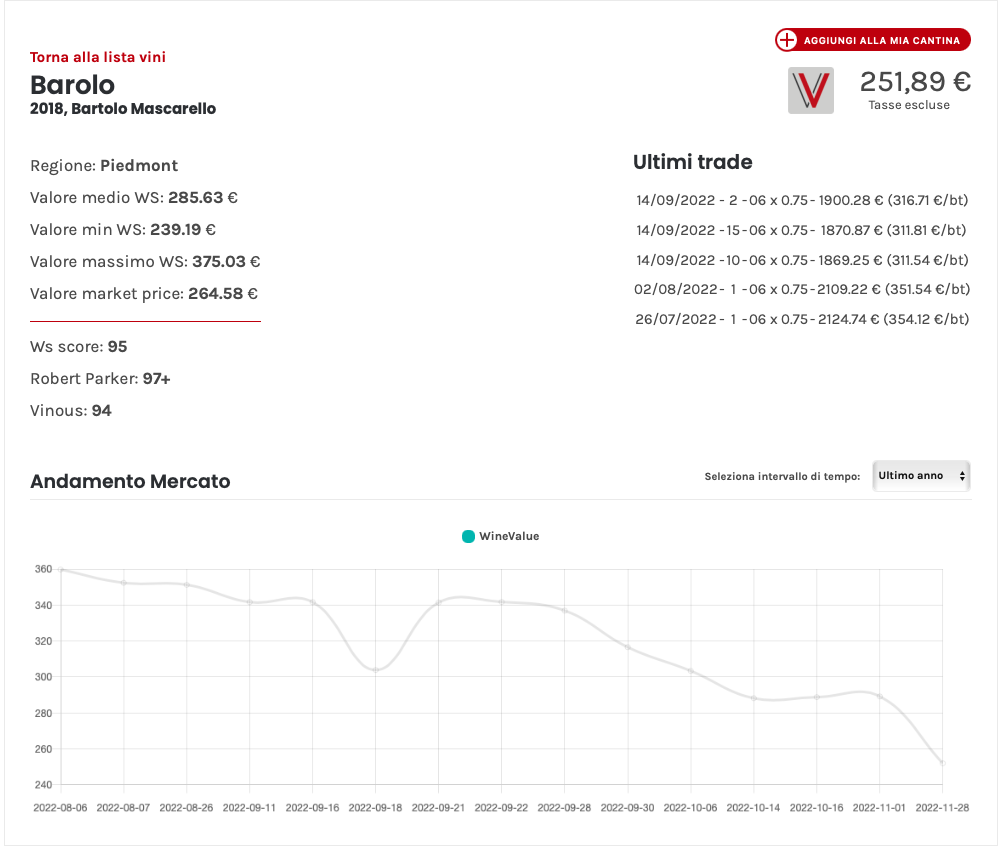Click '2018, Bartolo Mascarello' subtitle
Viewport: 1005px width, 847px height.
pyautogui.click(x=123, y=108)
